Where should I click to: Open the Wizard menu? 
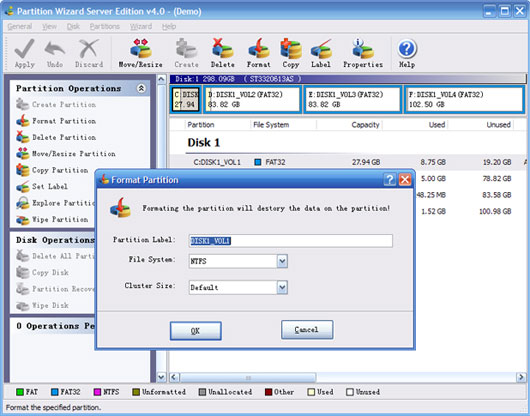click(141, 26)
